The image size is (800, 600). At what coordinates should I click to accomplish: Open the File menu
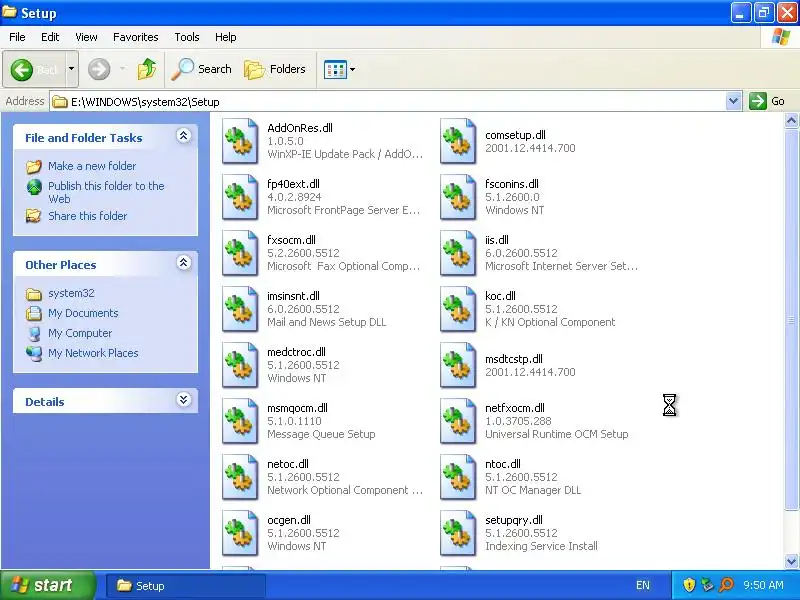[17, 37]
